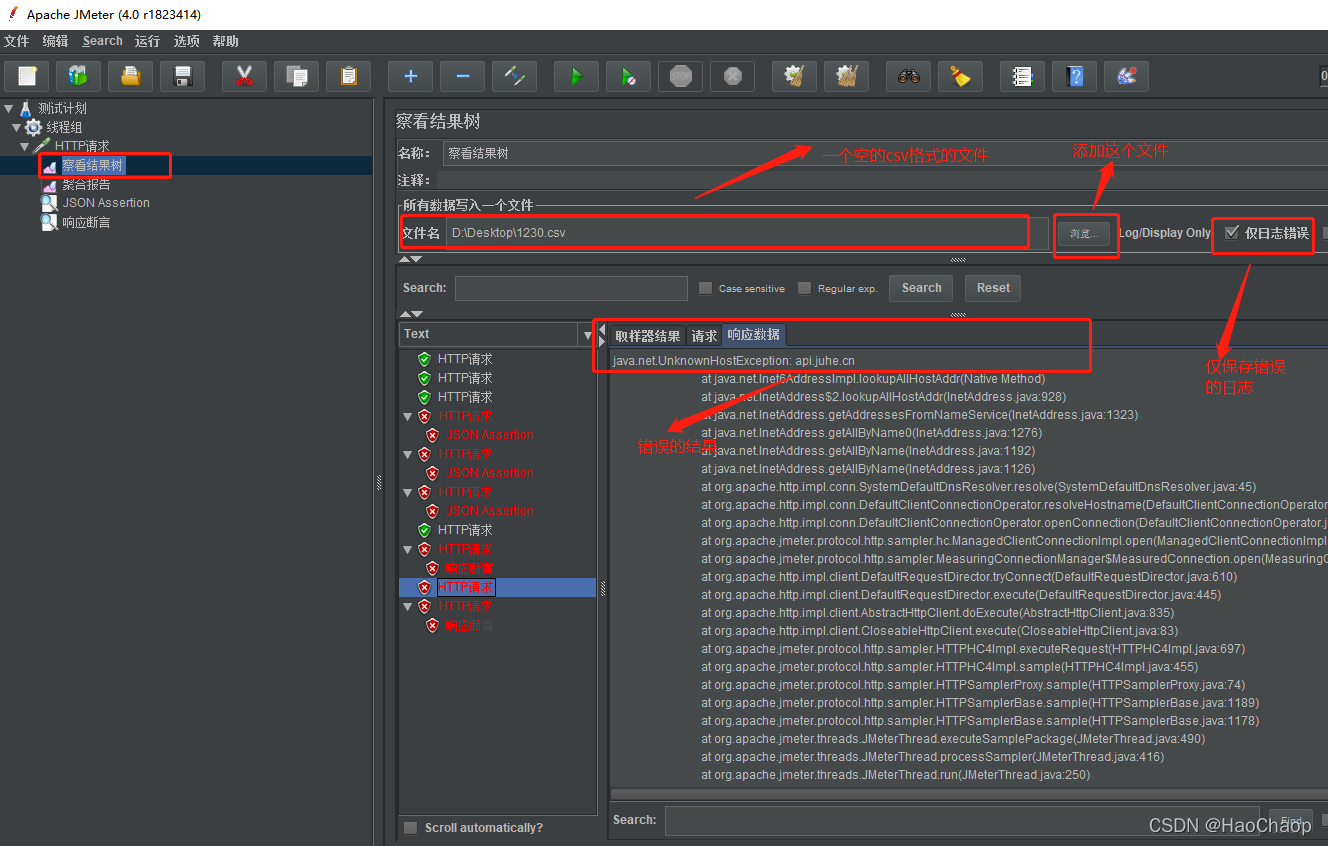Screen dimensions: 1328x846
Task: Open the Templates toolbar icon
Action: pyautogui.click(x=78, y=76)
